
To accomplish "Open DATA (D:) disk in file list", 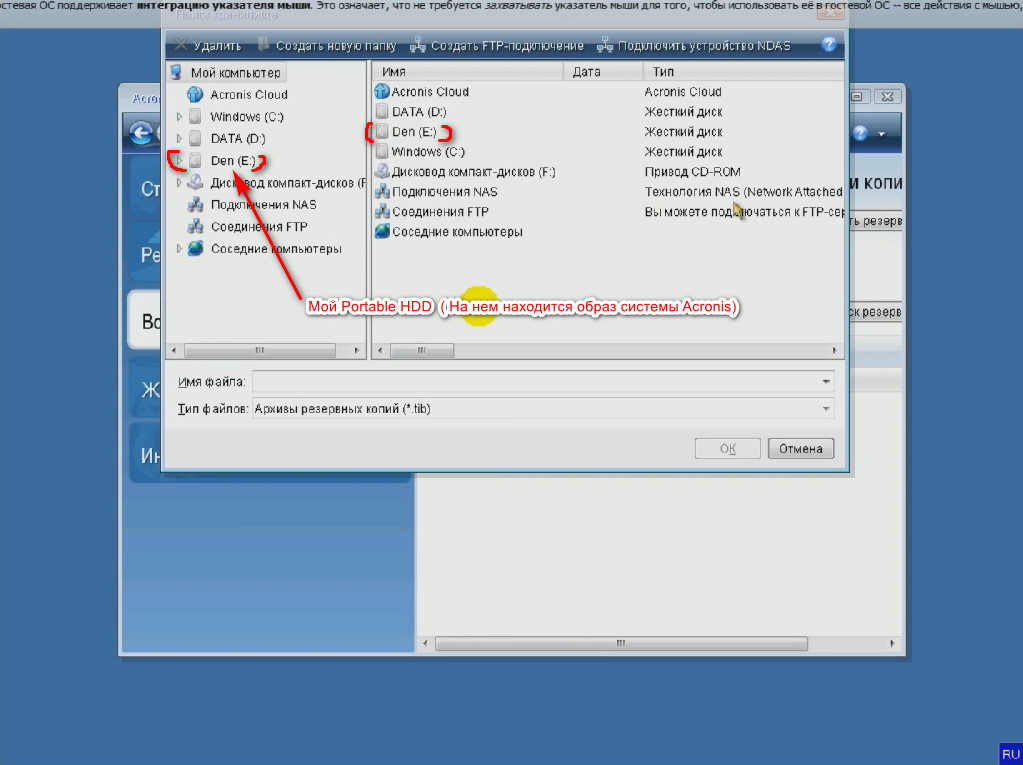I will pyautogui.click(x=418, y=112).
